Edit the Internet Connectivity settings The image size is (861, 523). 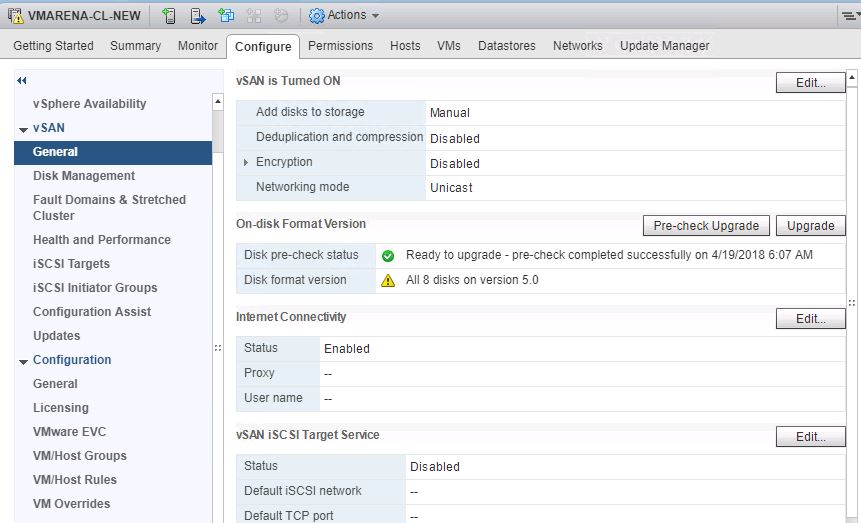point(810,319)
